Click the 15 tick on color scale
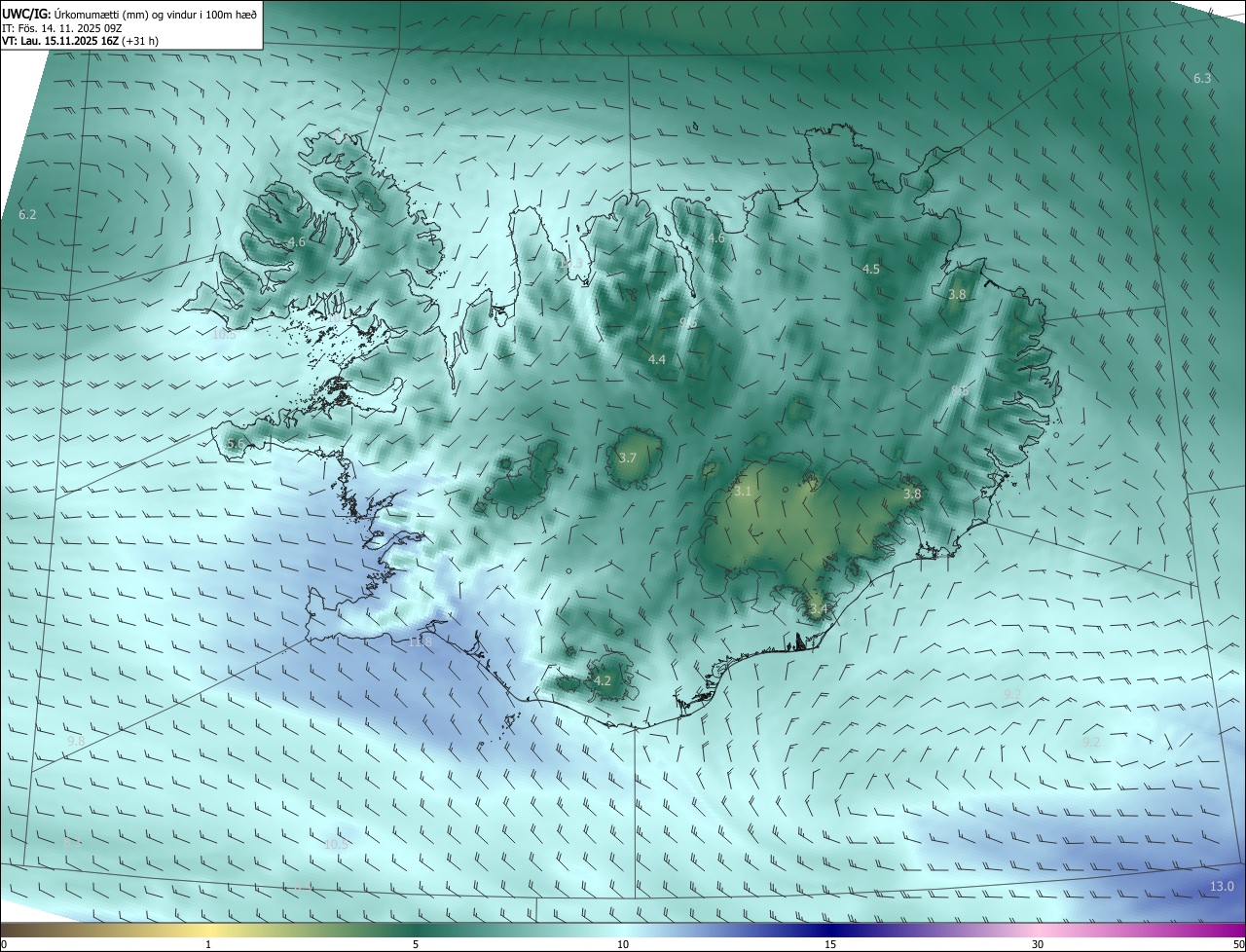The image size is (1246, 952). click(x=830, y=944)
